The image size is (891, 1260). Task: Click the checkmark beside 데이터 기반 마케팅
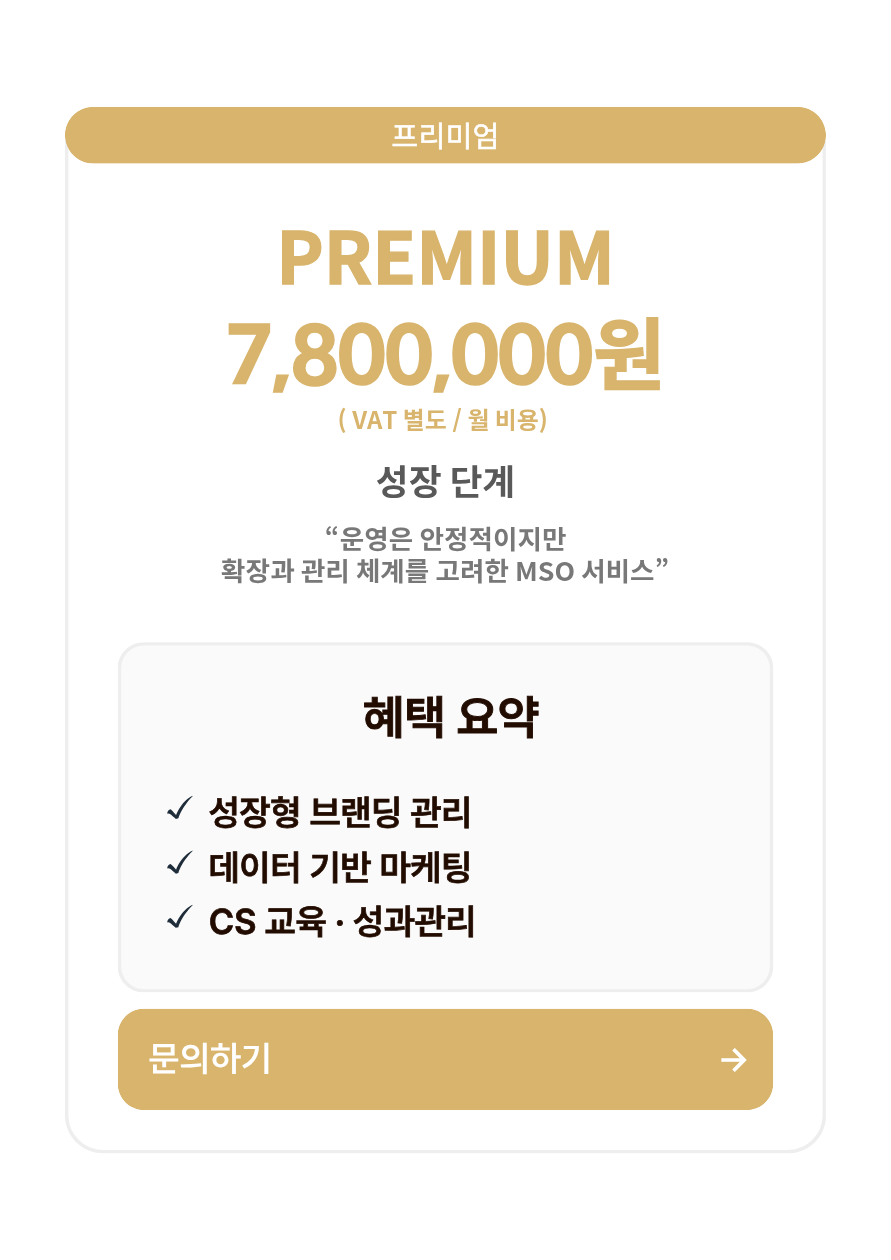coord(180,863)
